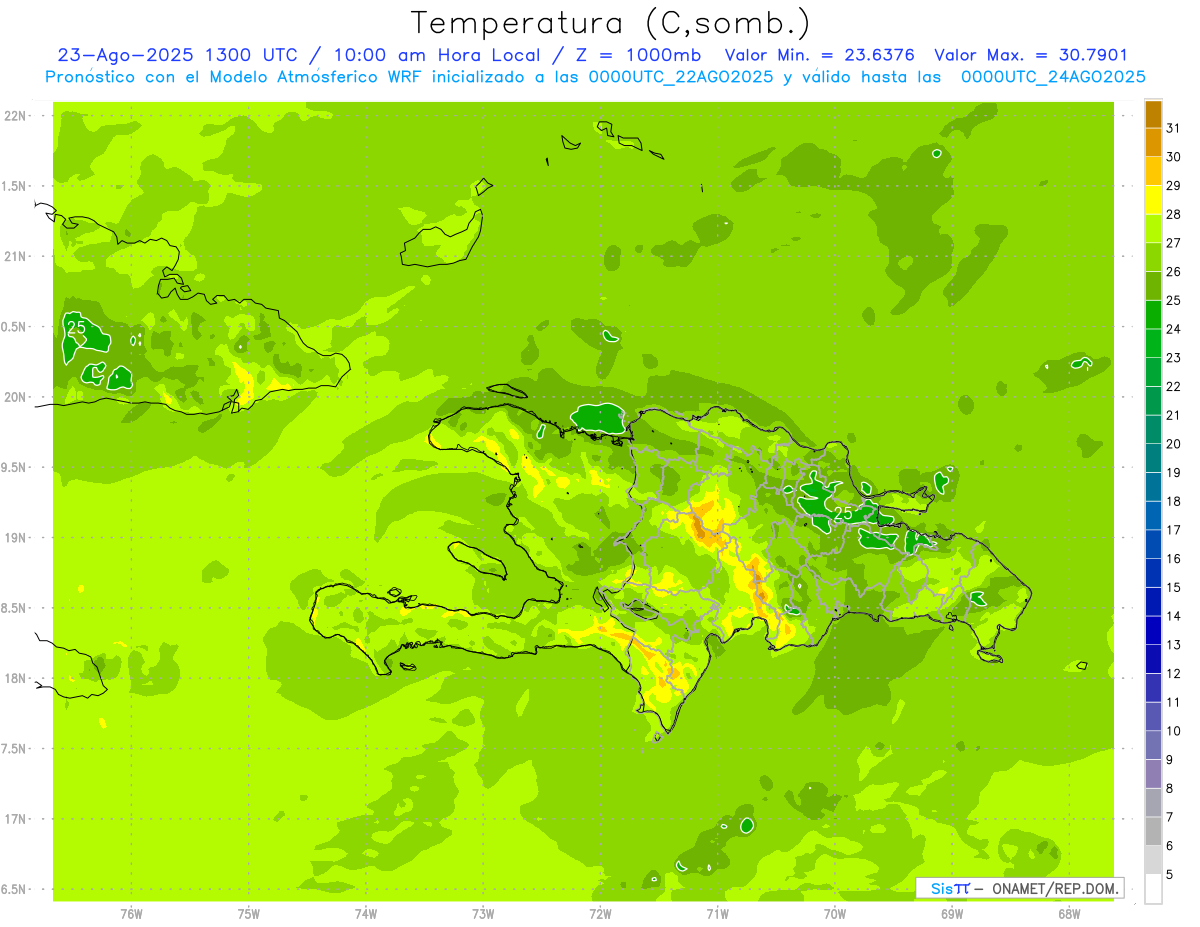Screen dimensions: 1200x927
Task: Click 'Valor Min. = 23.6376' text
Action: pyautogui.click(x=820, y=55)
